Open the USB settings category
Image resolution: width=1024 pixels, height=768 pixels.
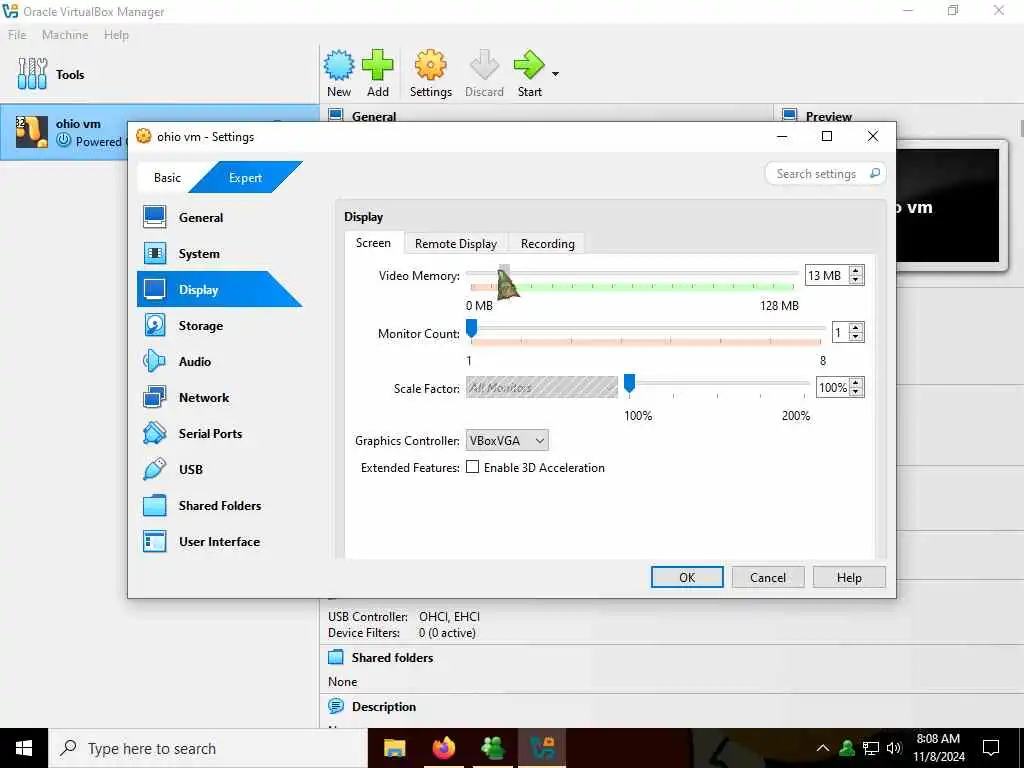point(191,469)
